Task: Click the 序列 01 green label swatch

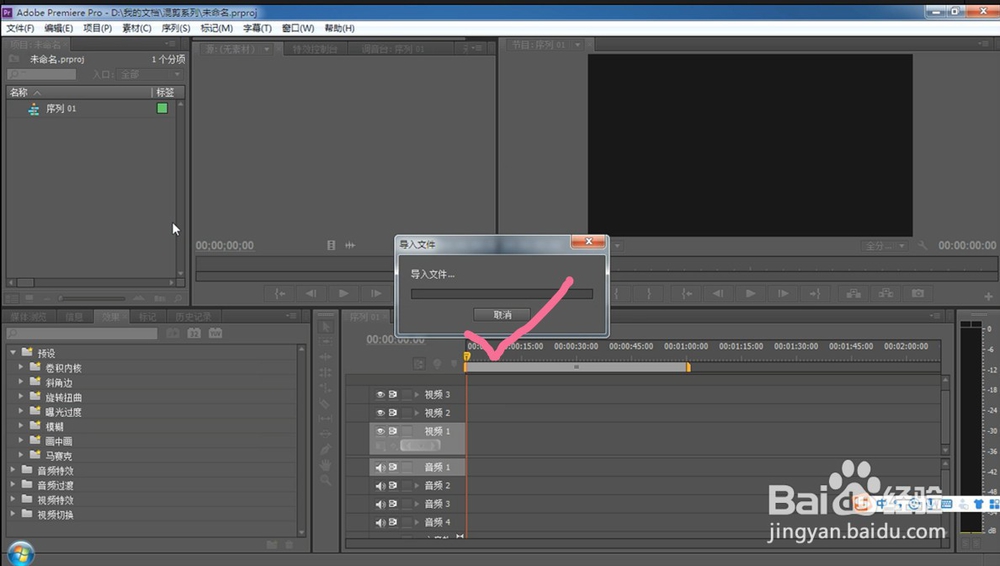Action: 162,108
